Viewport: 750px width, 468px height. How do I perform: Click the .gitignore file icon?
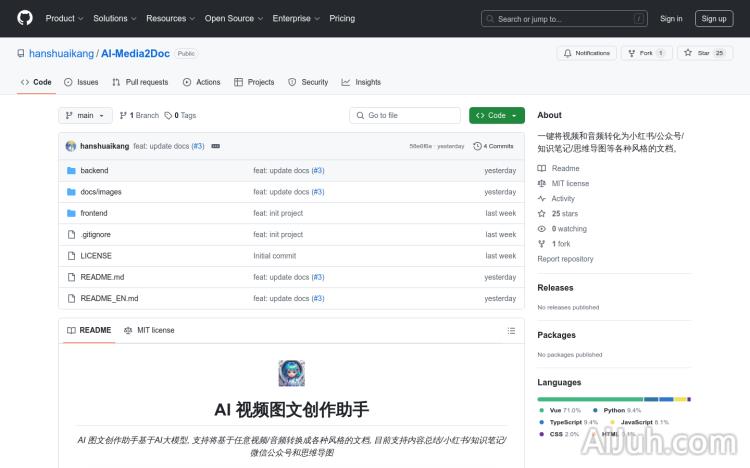(71, 234)
